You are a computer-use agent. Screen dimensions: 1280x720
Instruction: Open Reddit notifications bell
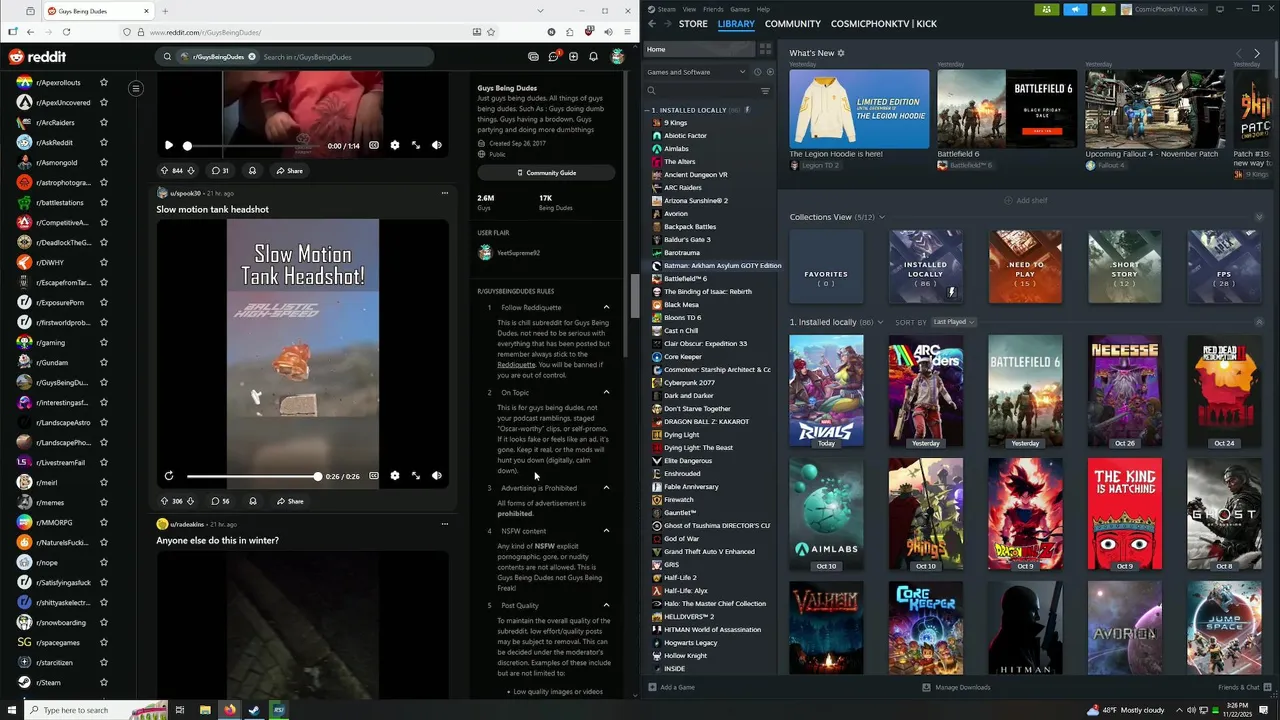pos(593,57)
